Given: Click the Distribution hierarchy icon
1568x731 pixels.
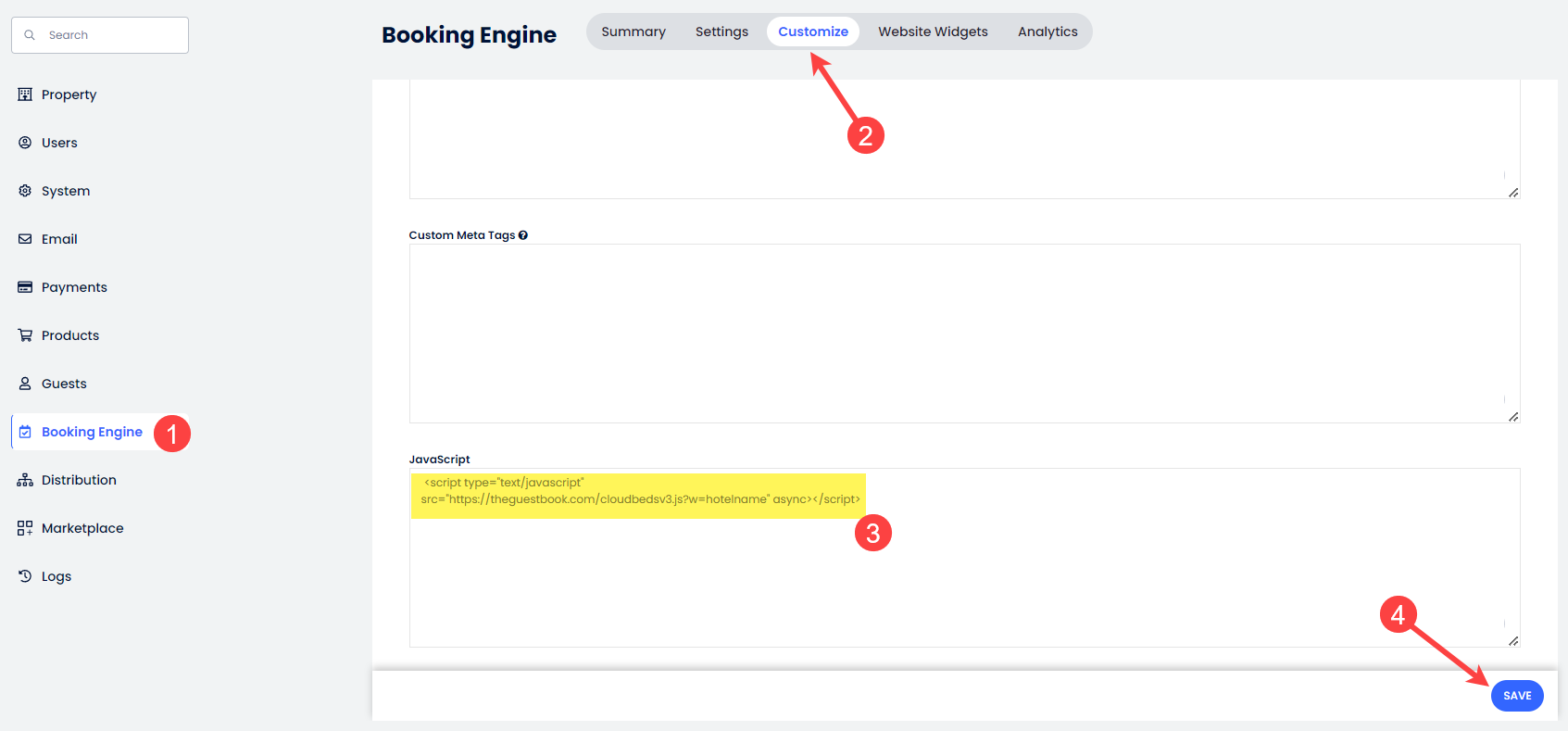Looking at the screenshot, I should pyautogui.click(x=25, y=480).
